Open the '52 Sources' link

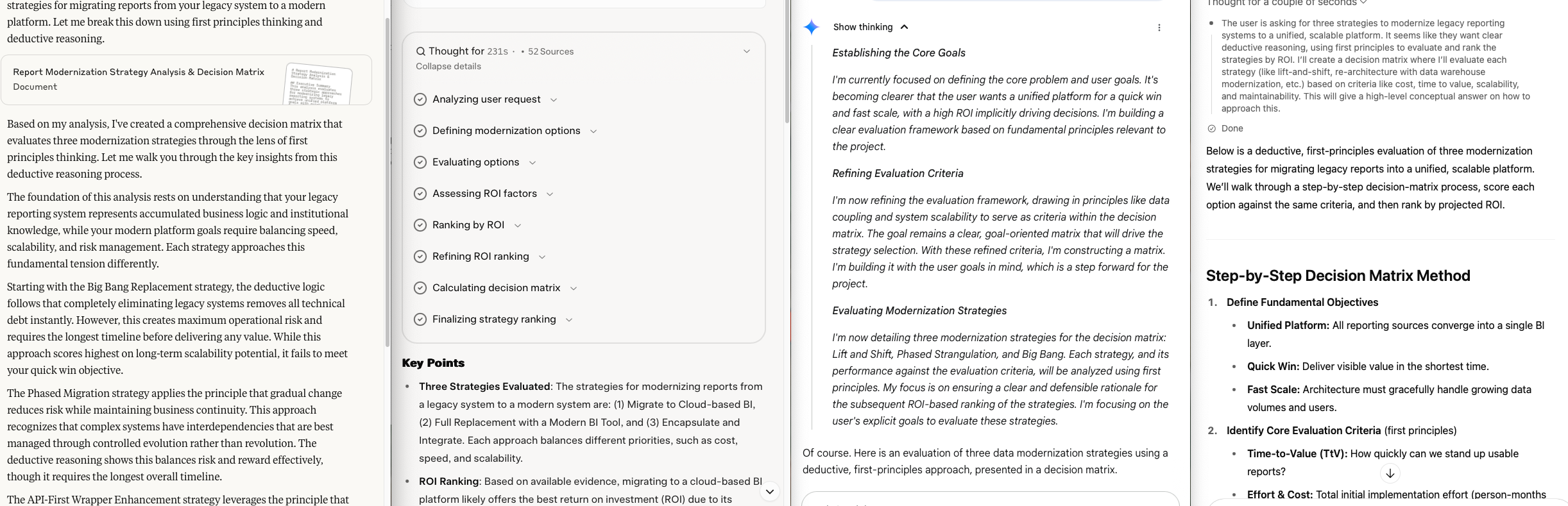550,51
